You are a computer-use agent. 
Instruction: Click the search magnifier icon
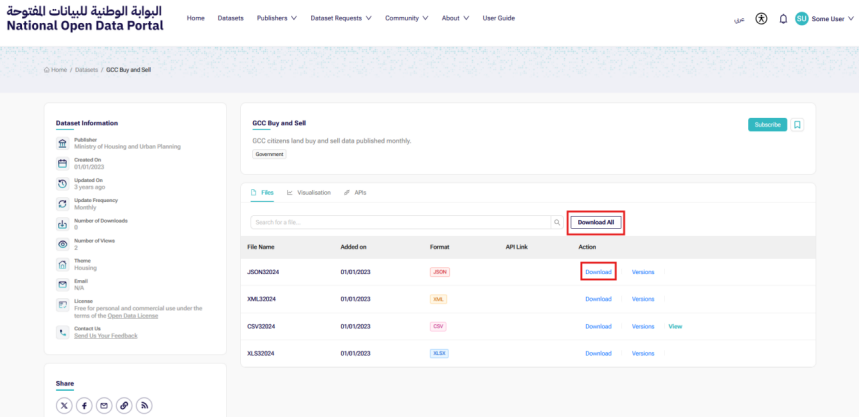tap(557, 222)
